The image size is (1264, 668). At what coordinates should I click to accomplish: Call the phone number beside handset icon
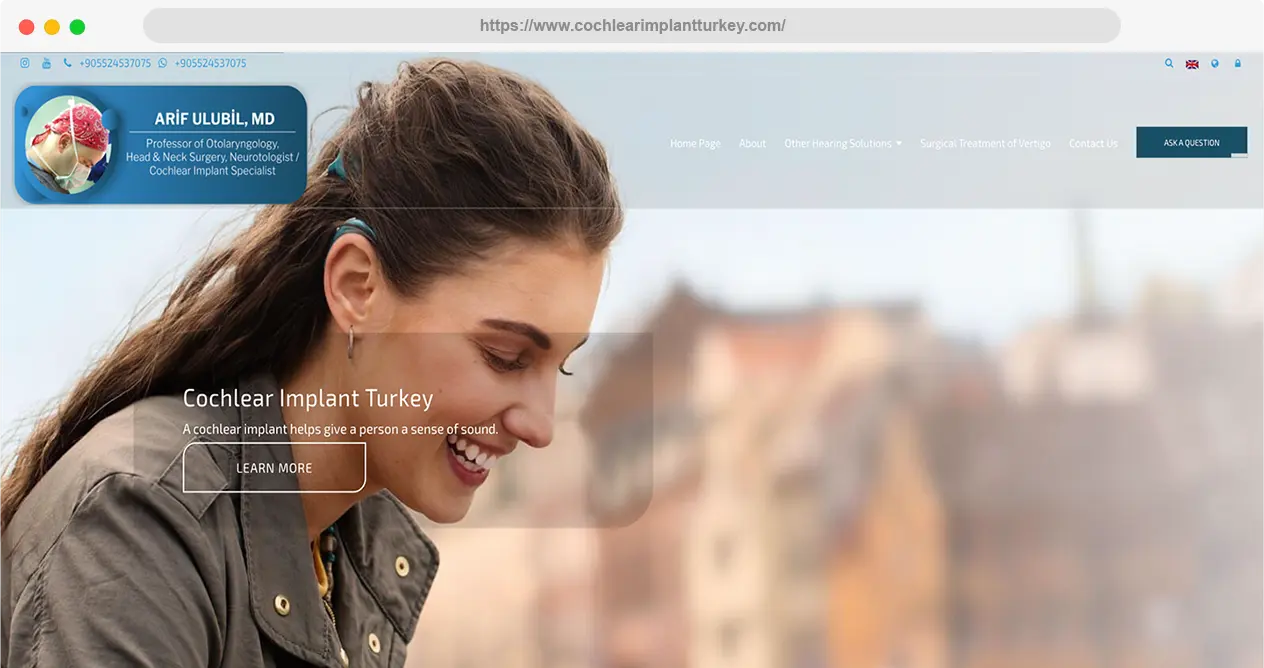point(115,63)
